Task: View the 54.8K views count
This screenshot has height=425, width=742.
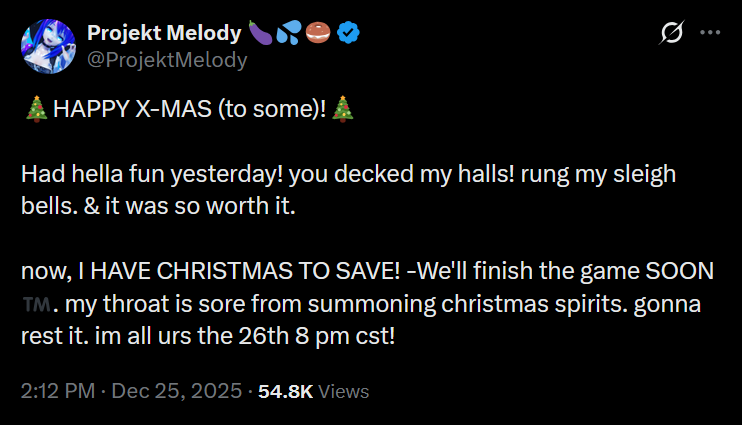Action: tap(286, 391)
